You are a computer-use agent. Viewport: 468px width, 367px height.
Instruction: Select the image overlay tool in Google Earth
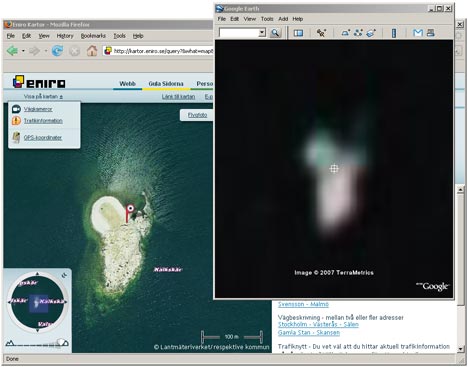371,33
